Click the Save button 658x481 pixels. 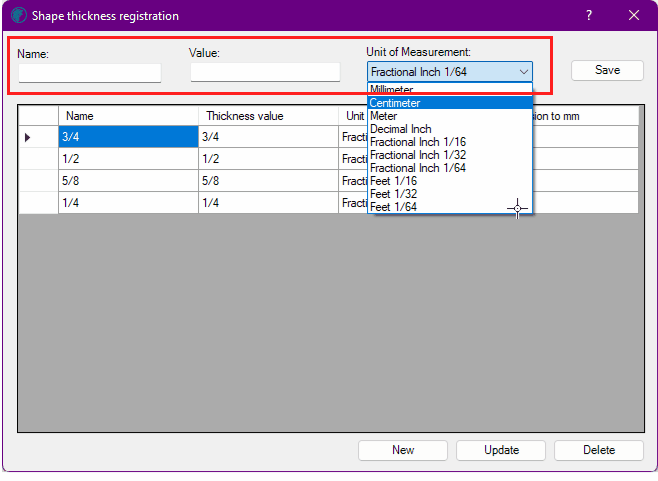coord(607,70)
